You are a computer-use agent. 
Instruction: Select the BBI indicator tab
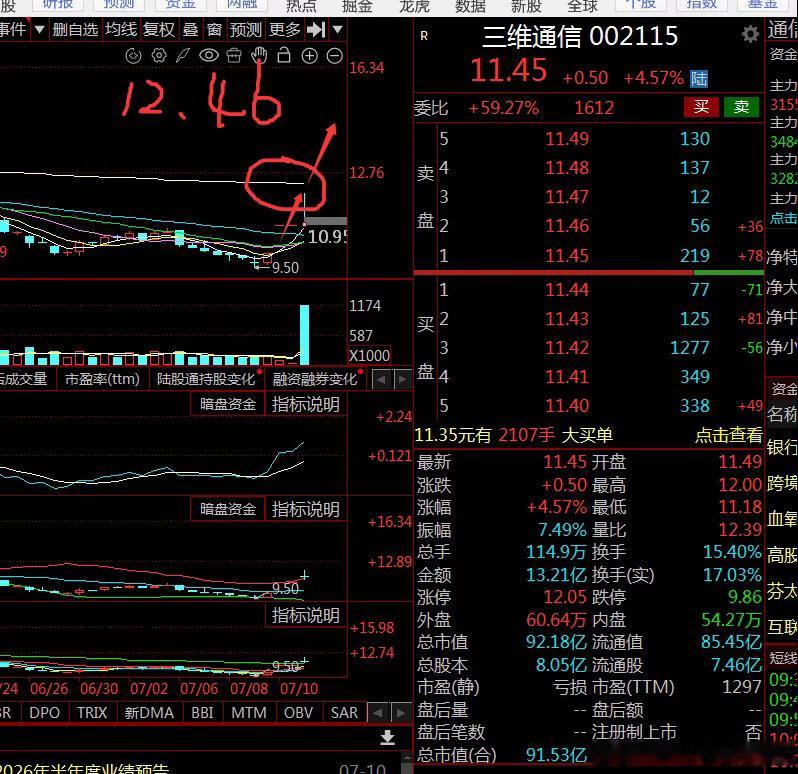[x=202, y=712]
